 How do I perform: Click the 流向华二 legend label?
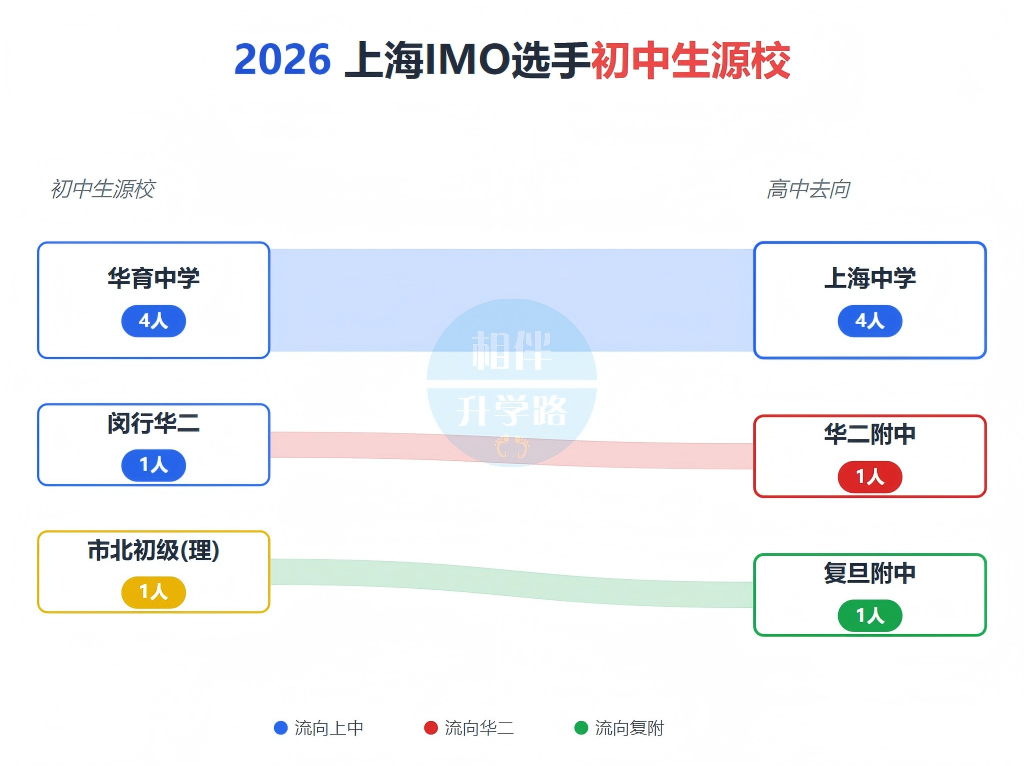click(479, 728)
